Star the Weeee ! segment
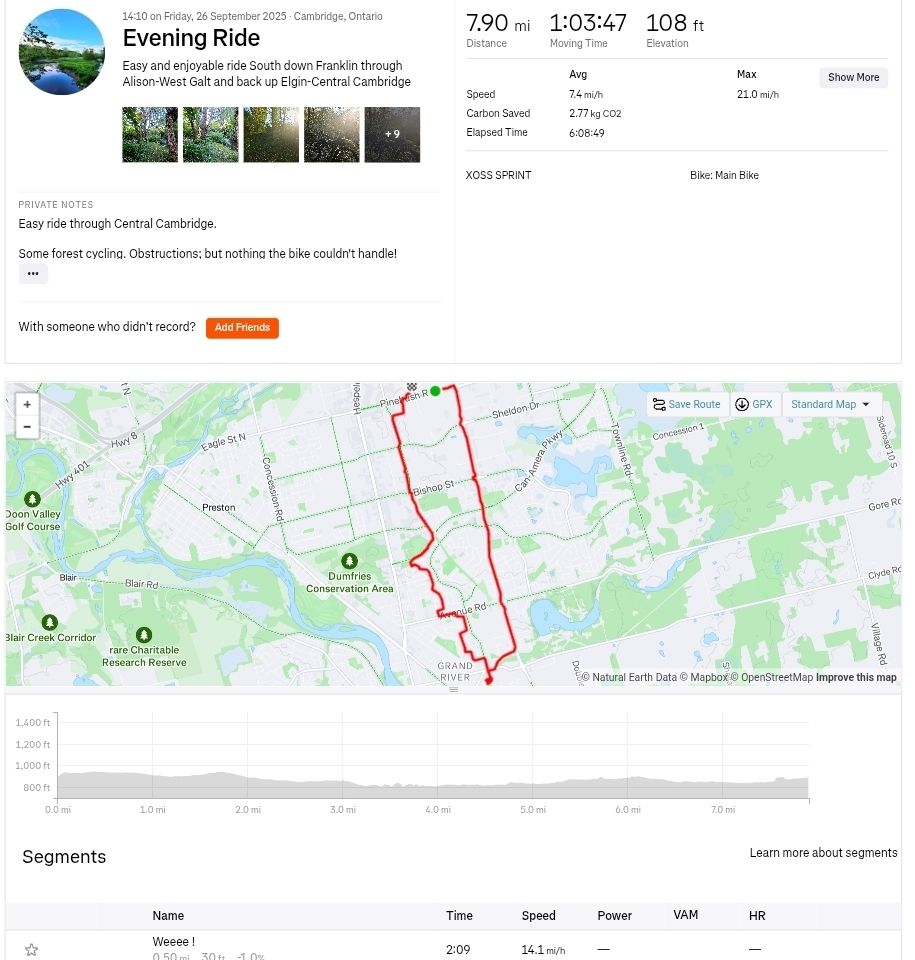Screen dimensions: 915x960 tap(32, 950)
